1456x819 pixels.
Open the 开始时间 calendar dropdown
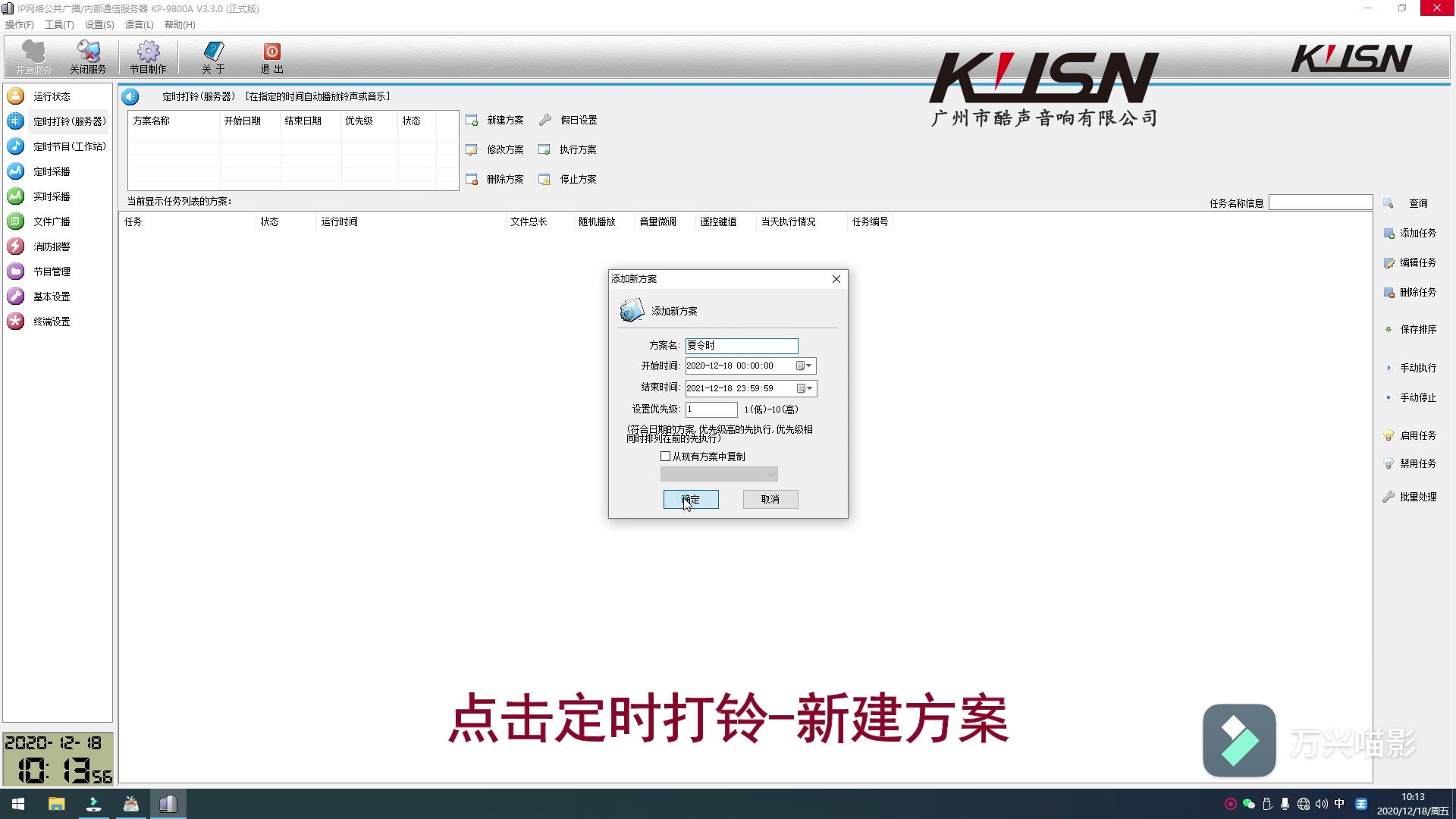click(x=805, y=366)
